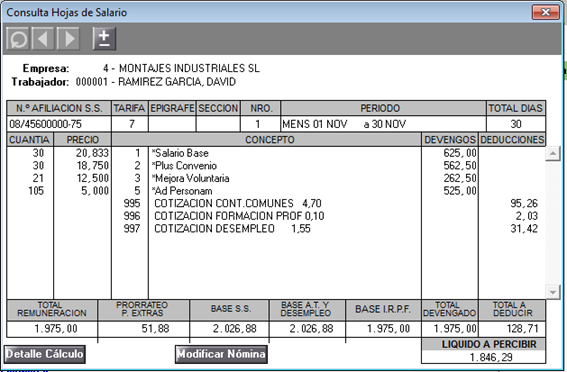Click concept code 997
Image resolution: width=567 pixels, height=372 pixels.
[x=132, y=228]
